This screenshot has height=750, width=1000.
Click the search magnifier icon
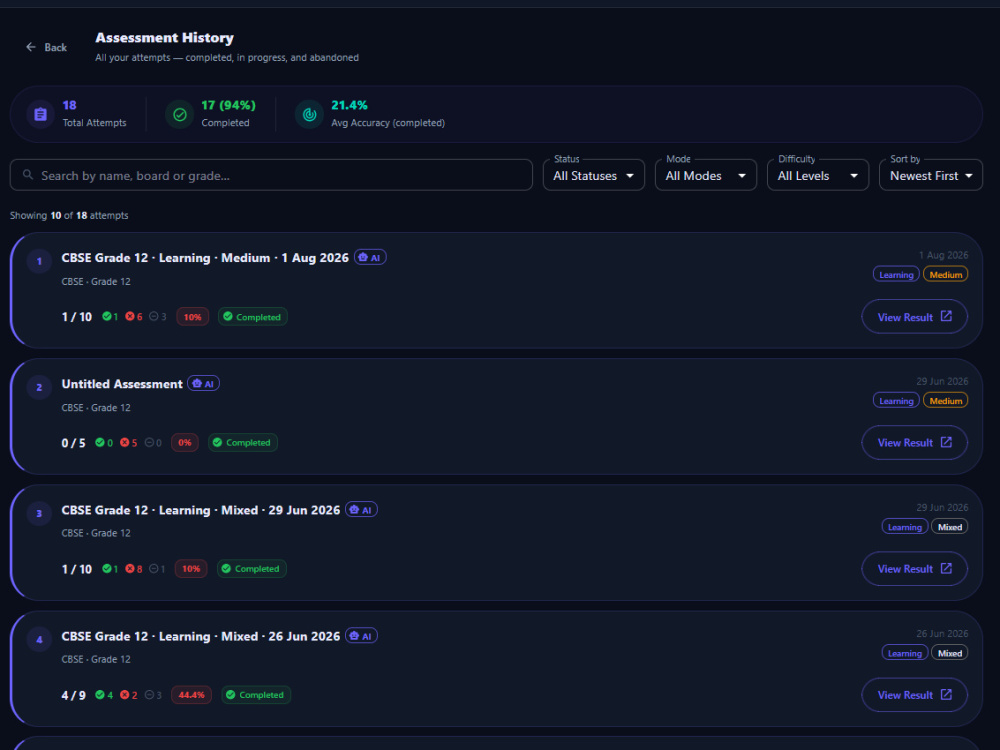pyautogui.click(x=27, y=174)
